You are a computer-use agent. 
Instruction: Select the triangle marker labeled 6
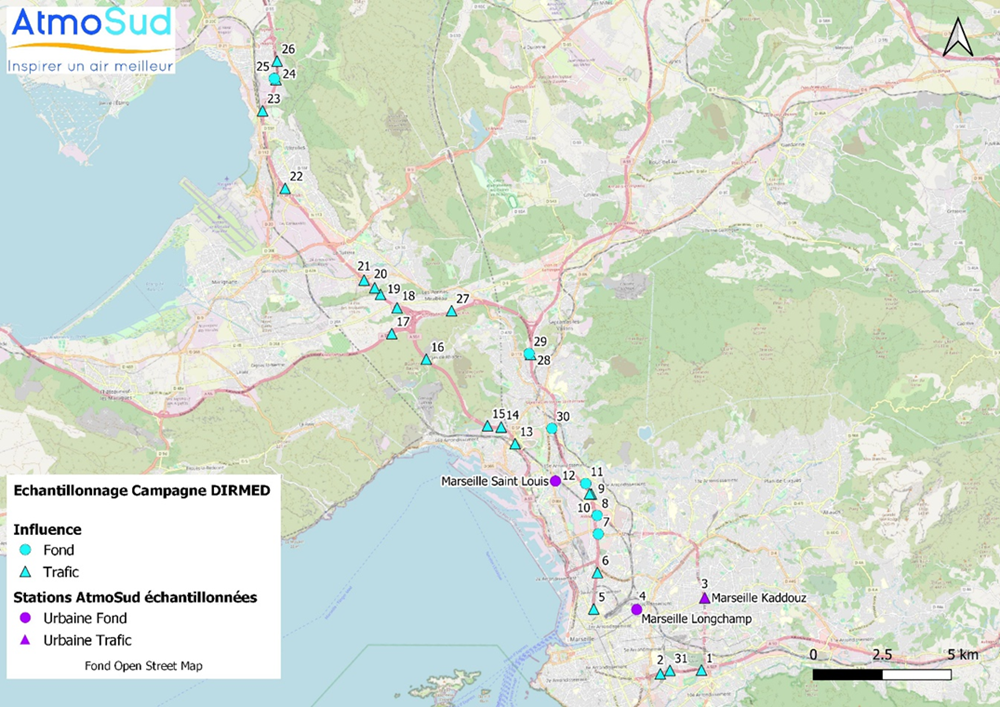tap(598, 573)
